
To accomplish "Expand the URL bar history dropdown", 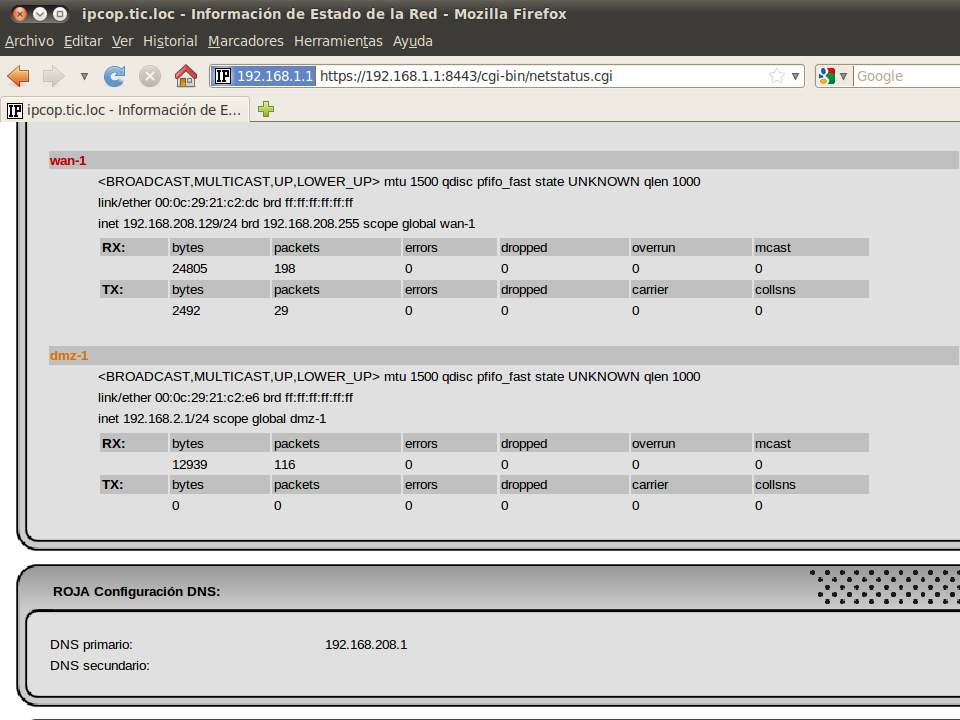I will (x=796, y=76).
